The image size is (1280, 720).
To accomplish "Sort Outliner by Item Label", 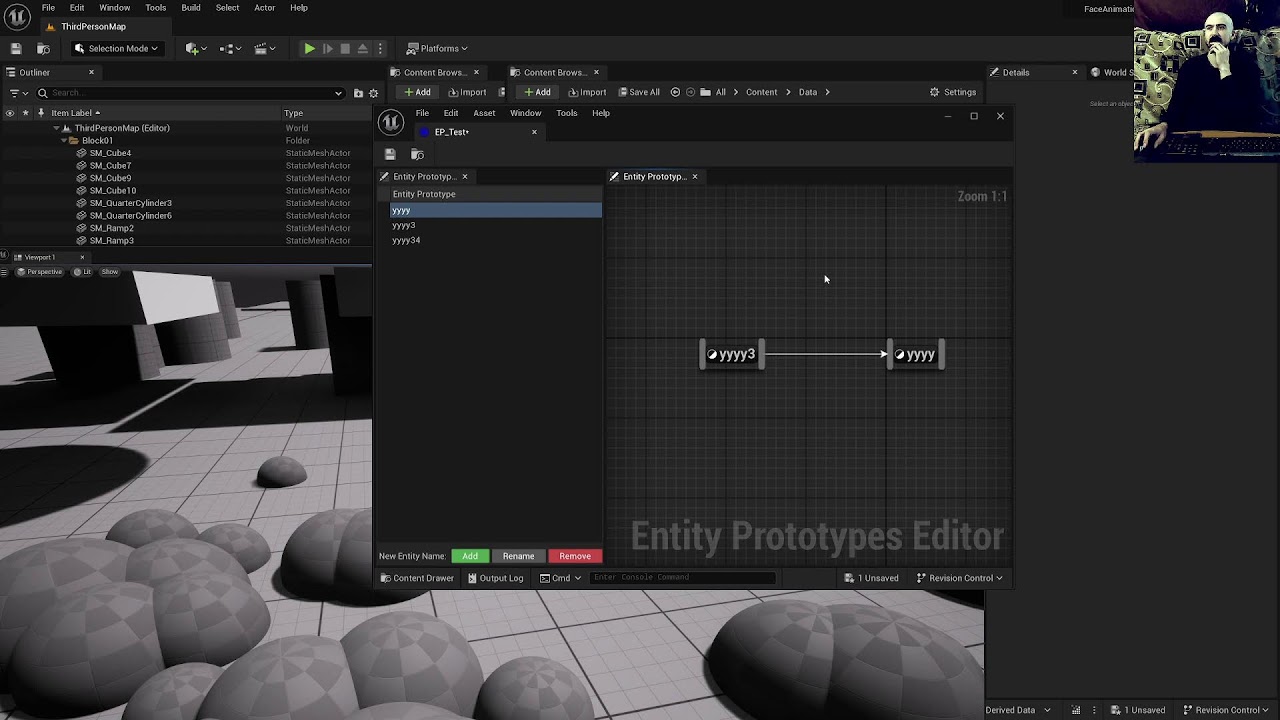I will (76, 113).
